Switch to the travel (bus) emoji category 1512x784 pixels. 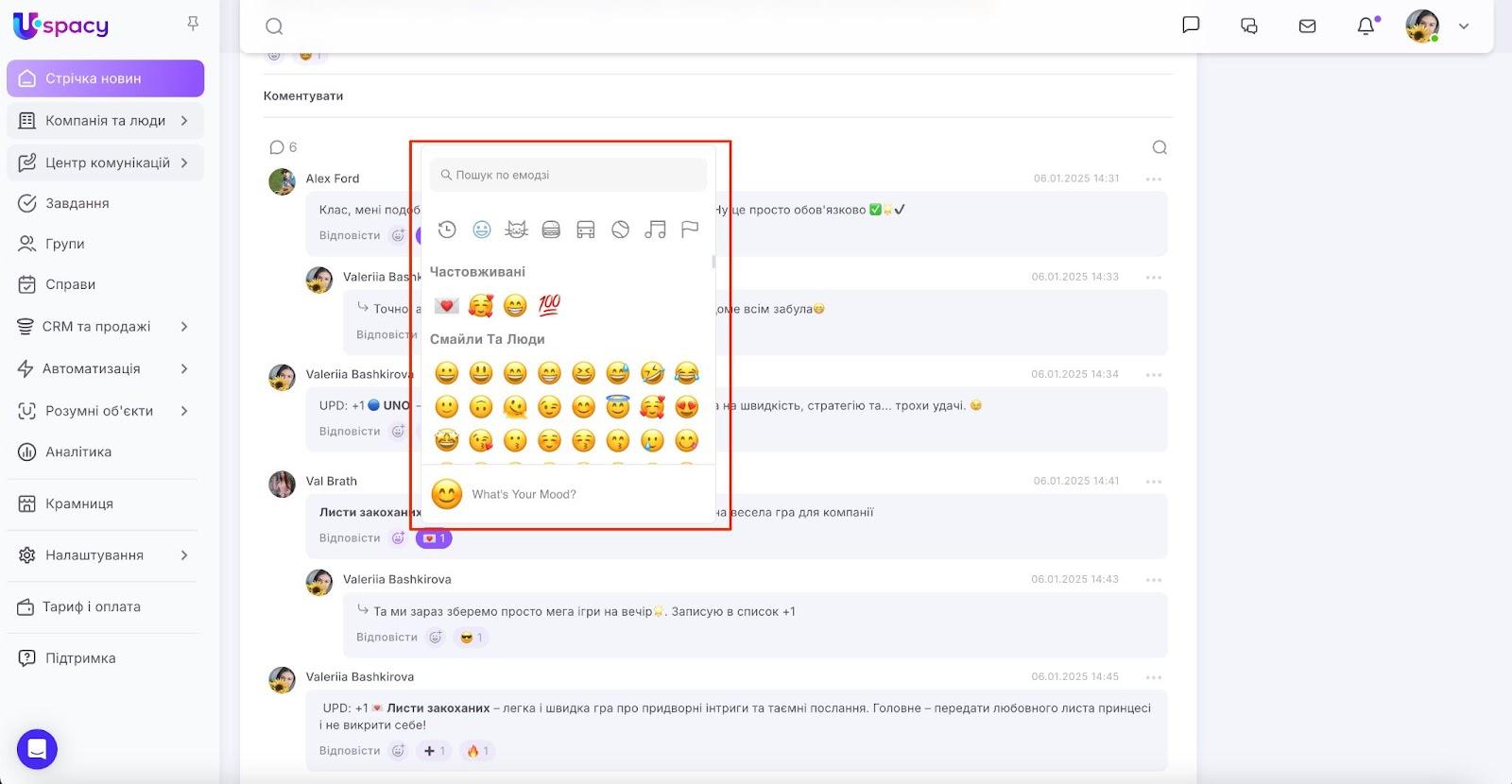pyautogui.click(x=586, y=230)
